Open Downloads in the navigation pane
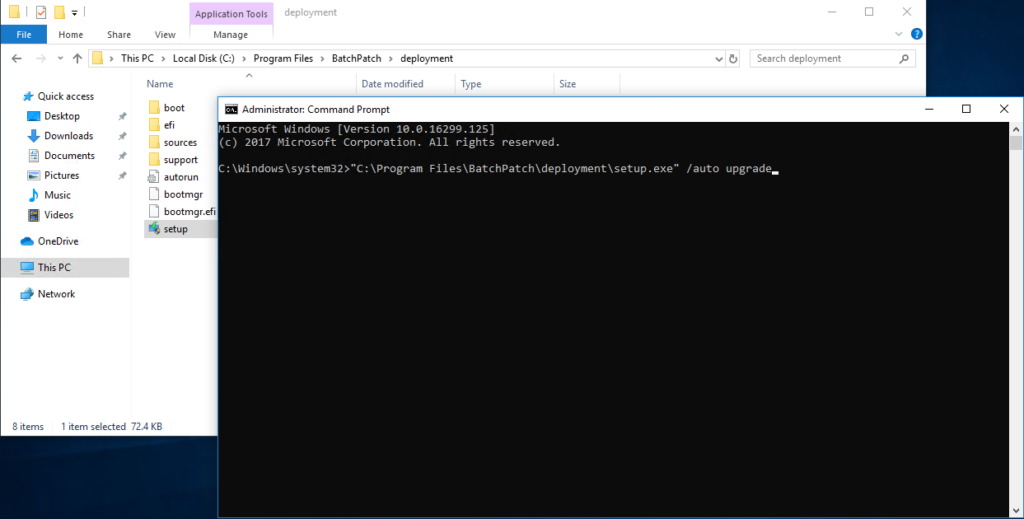The width and height of the screenshot is (1024, 519). pos(69,136)
